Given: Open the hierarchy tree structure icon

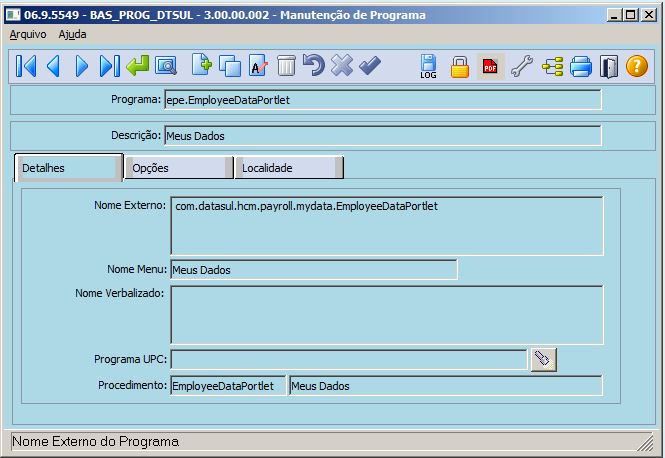Looking at the screenshot, I should 553,66.
